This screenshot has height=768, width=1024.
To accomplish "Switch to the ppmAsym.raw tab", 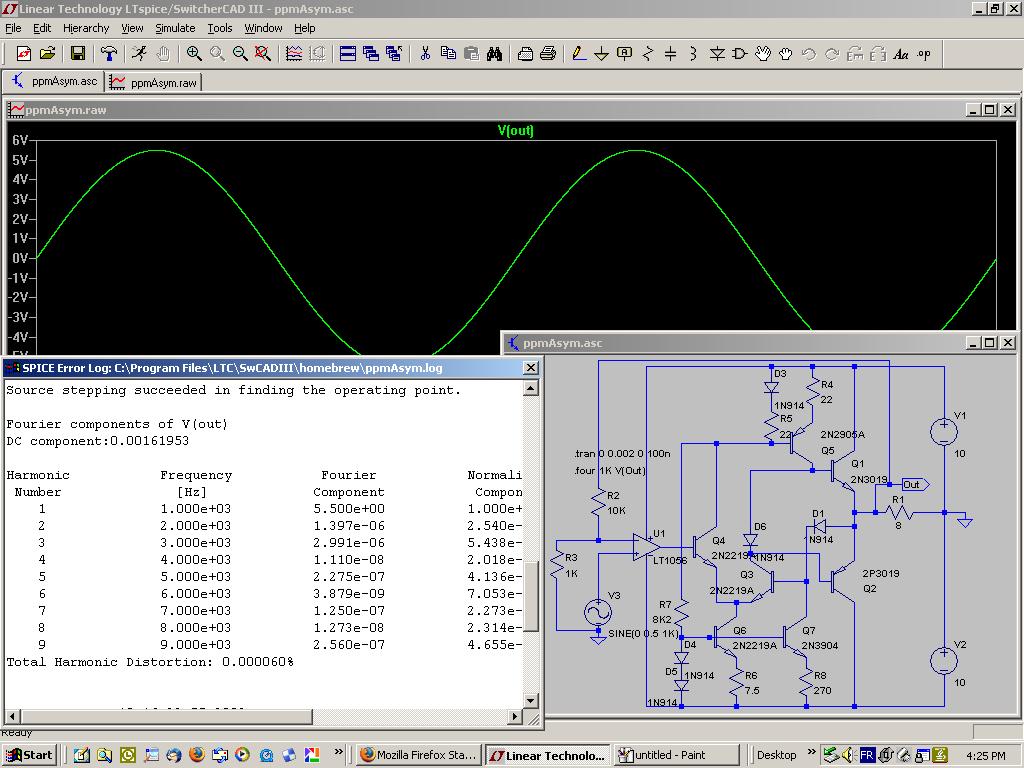I will pos(154,82).
